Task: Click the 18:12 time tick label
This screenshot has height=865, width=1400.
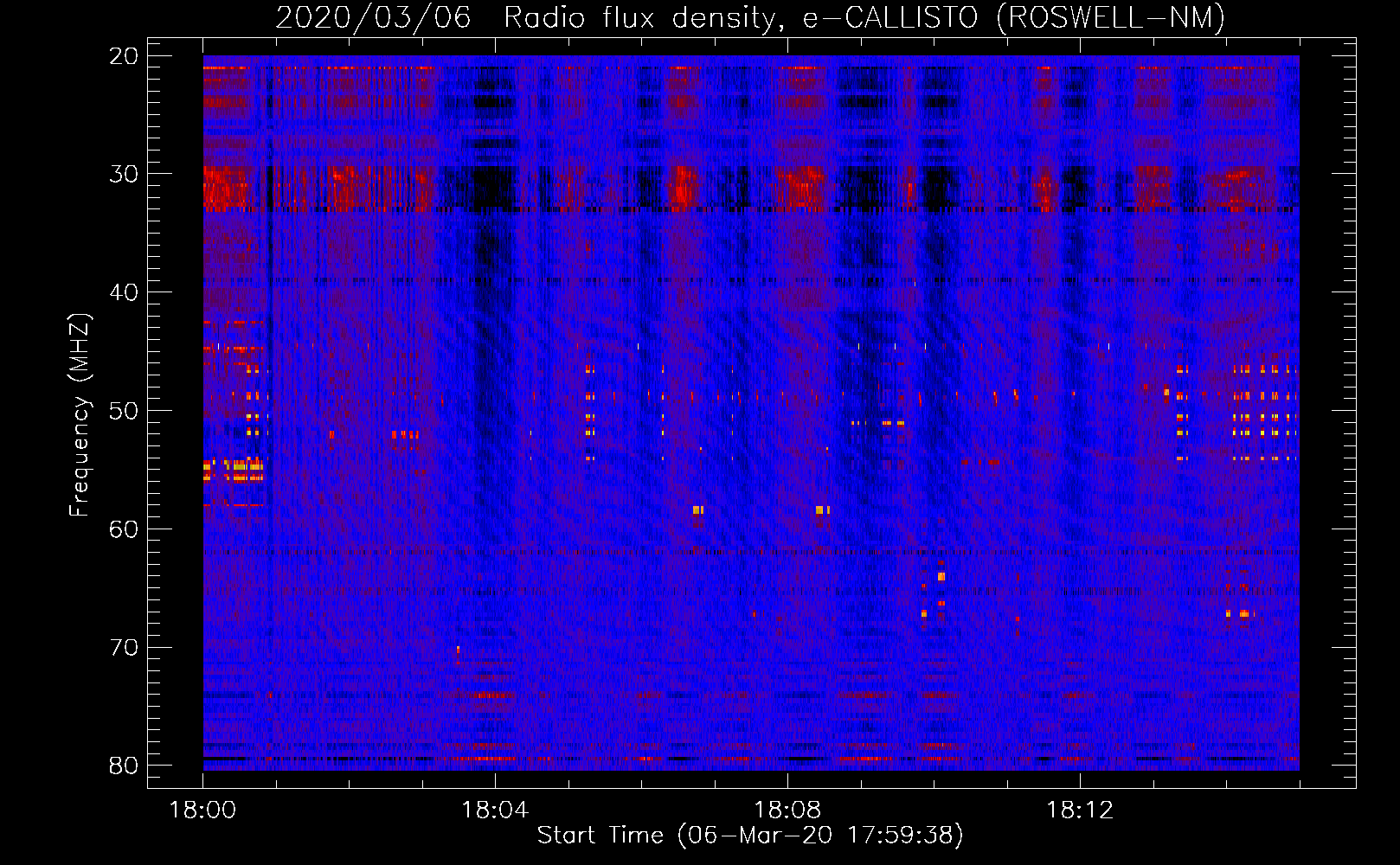Action: (x=1080, y=811)
